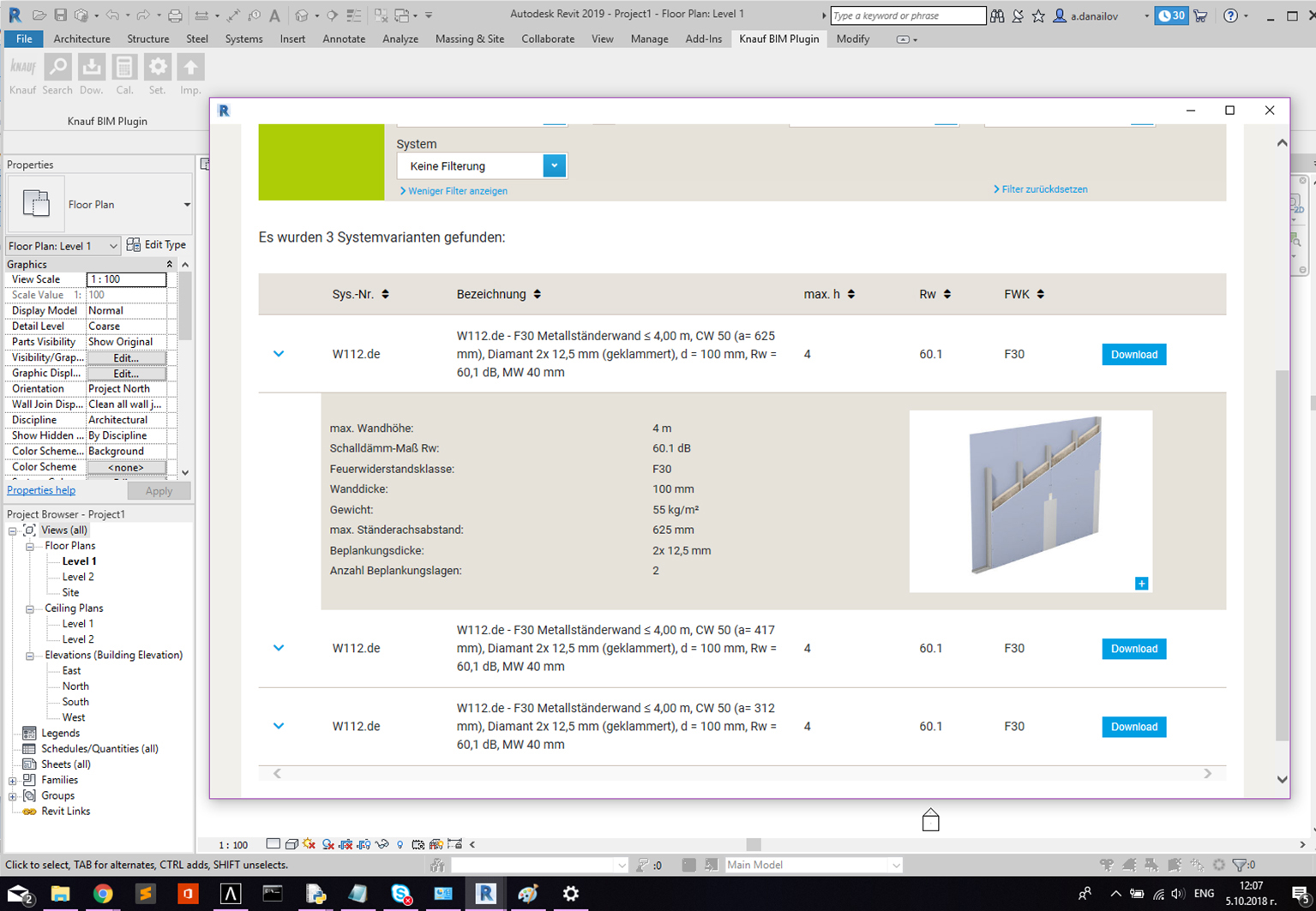Open the Properties help link

pos(41,490)
